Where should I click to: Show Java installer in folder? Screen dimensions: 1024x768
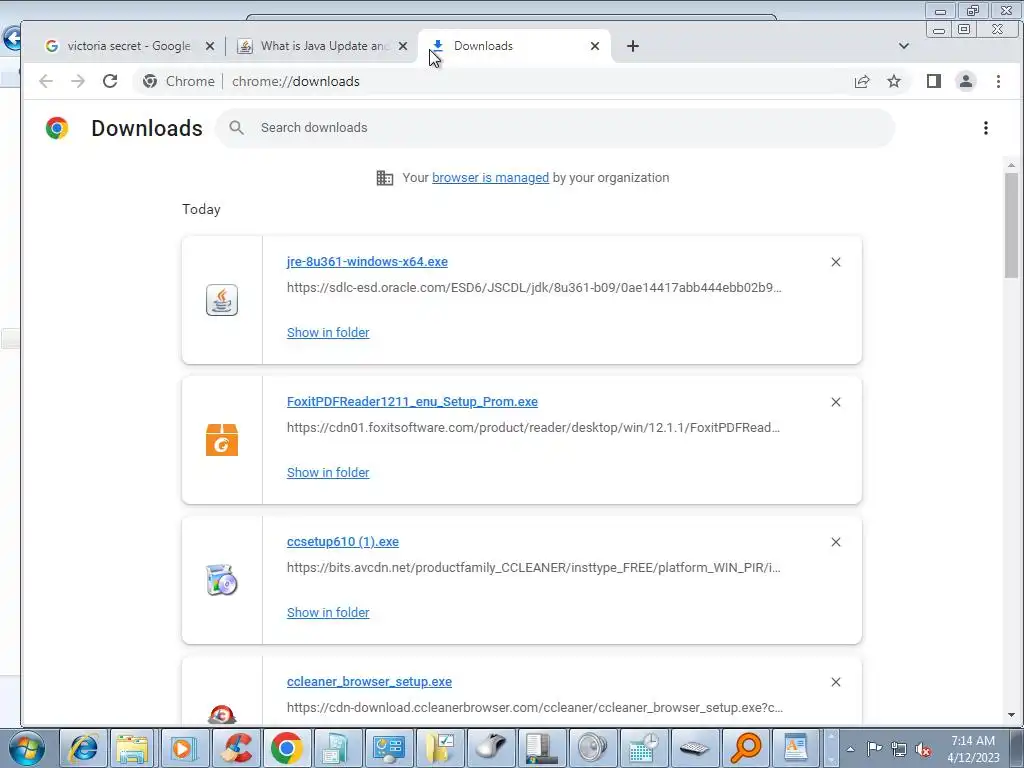coord(328,332)
